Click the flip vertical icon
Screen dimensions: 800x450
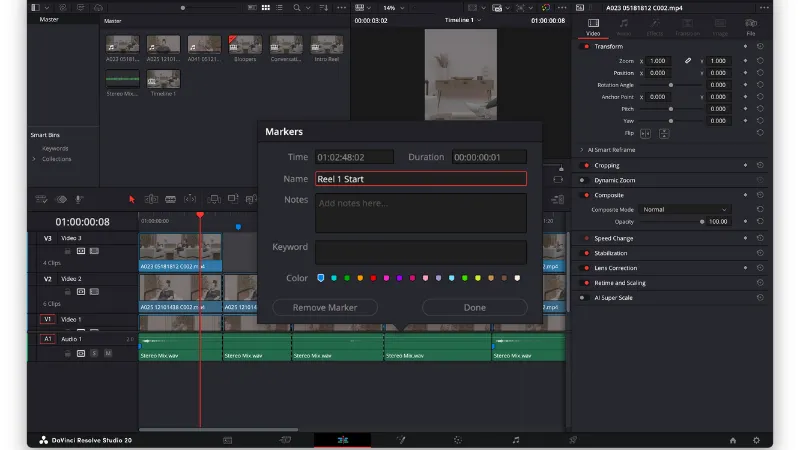point(664,134)
